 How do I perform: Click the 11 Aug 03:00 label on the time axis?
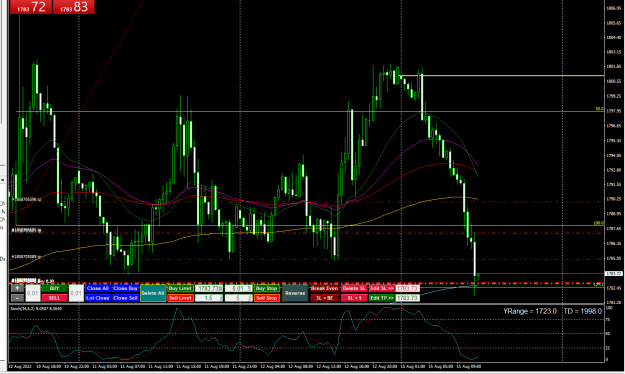pos(104,366)
